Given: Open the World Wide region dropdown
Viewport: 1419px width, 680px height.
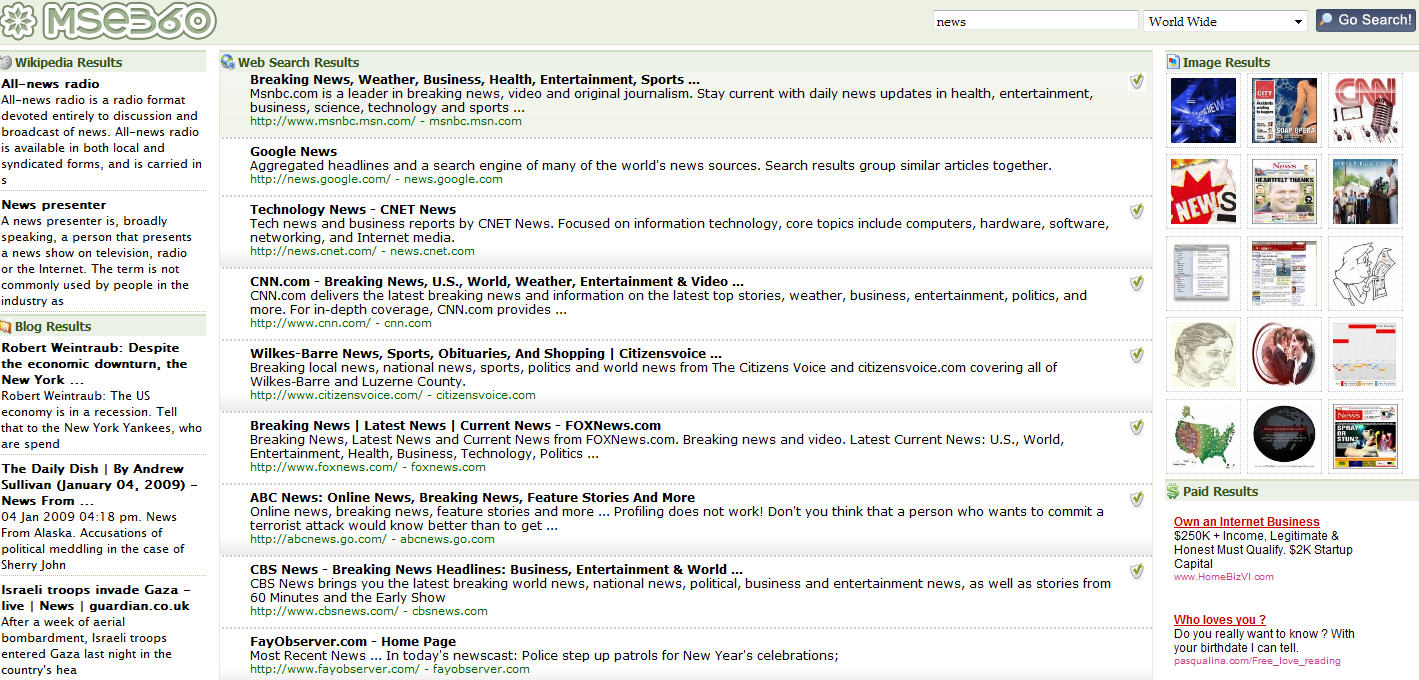Looking at the screenshot, I should (x=1225, y=21).
